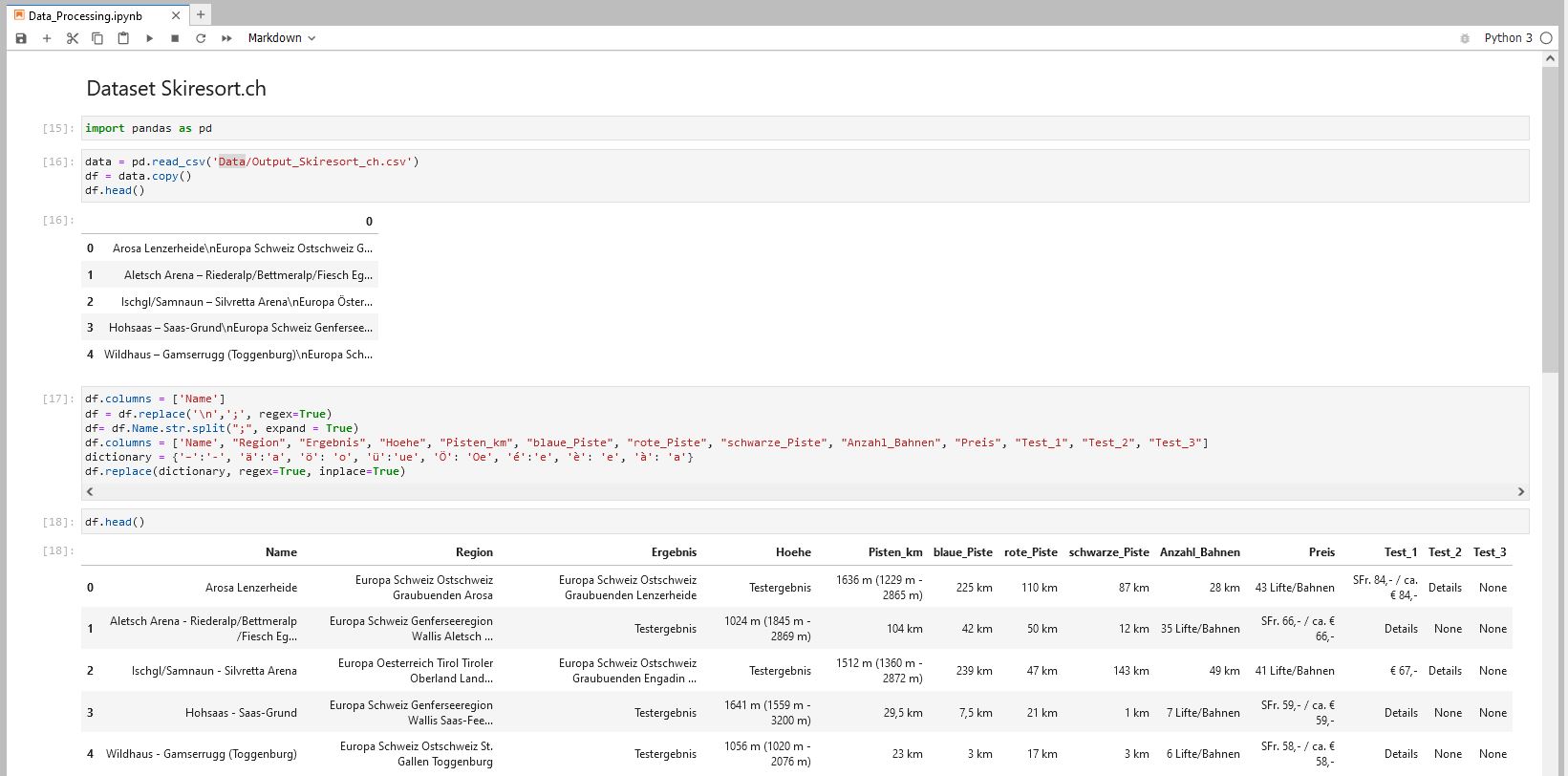Run the selected cell
Screen dimensions: 1568x776
[149, 38]
